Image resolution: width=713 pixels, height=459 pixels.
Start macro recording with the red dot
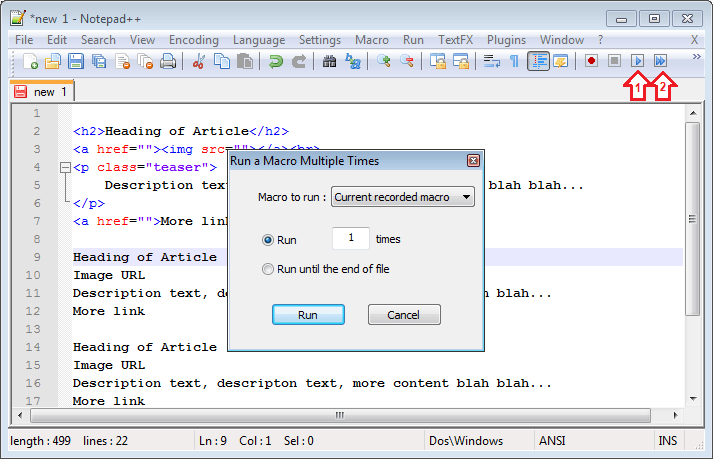[592, 61]
